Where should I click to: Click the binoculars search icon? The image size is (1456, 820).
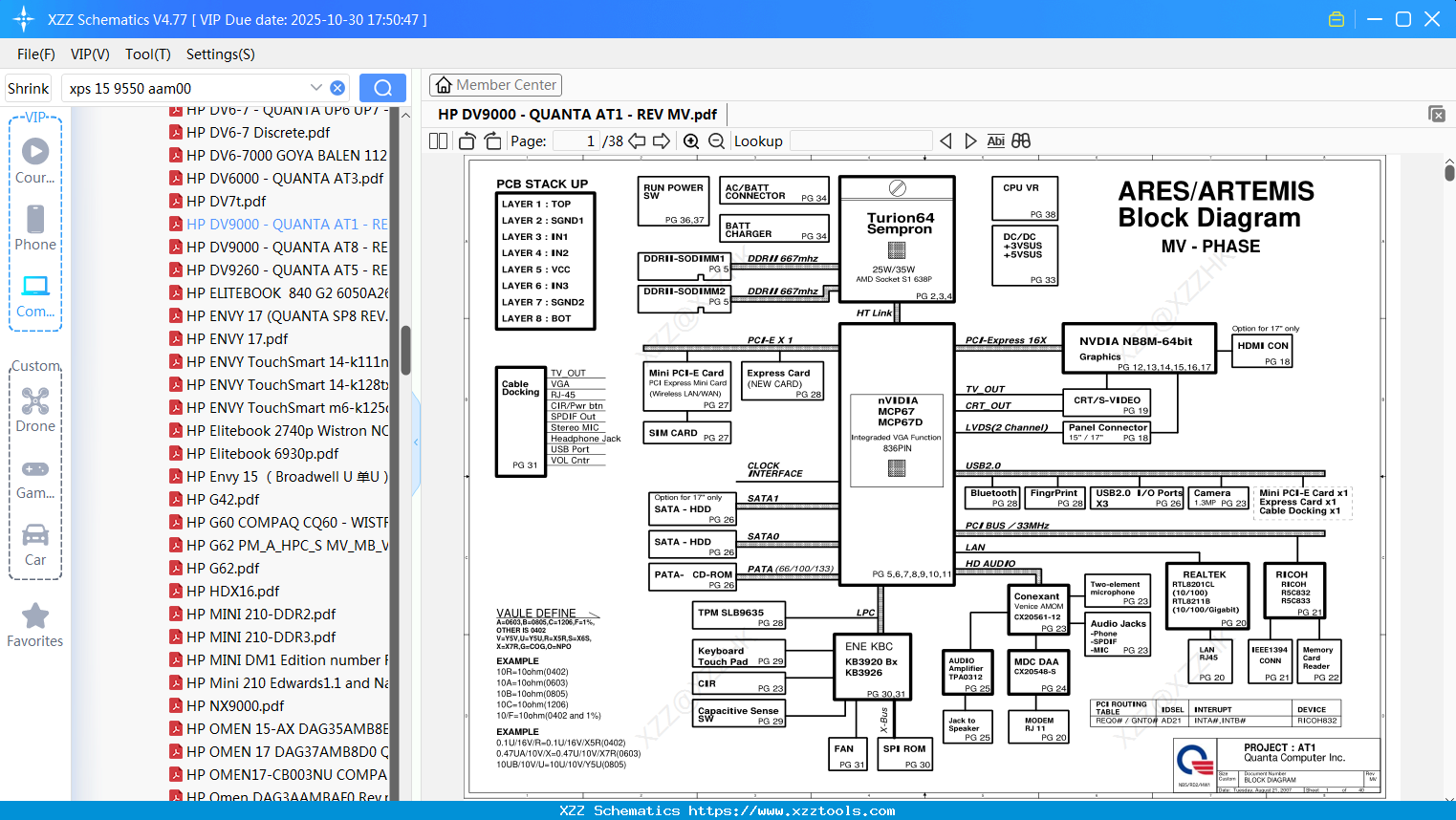coord(1021,140)
